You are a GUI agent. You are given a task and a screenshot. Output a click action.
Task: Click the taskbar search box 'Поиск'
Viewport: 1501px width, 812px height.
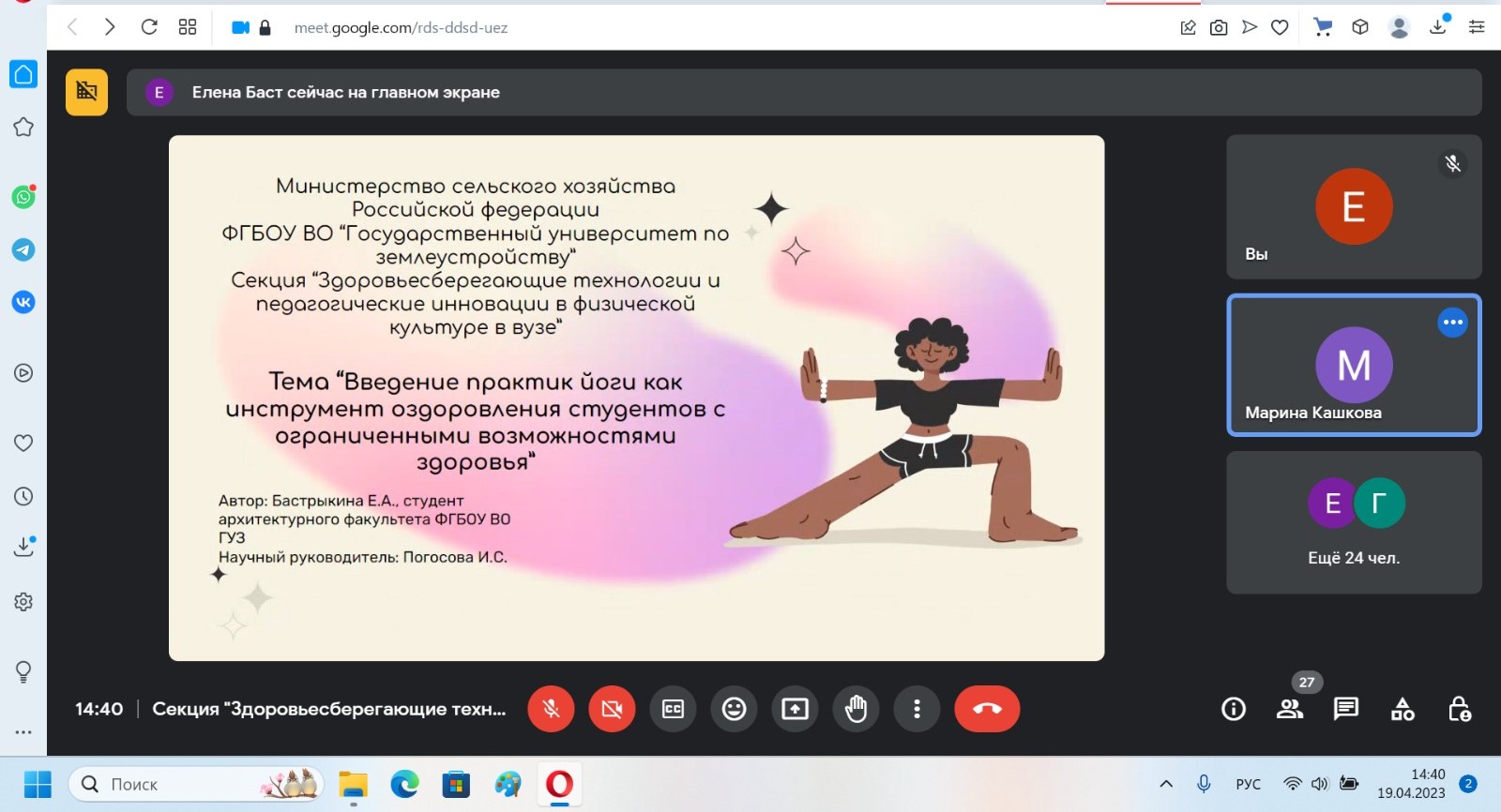pos(196,784)
